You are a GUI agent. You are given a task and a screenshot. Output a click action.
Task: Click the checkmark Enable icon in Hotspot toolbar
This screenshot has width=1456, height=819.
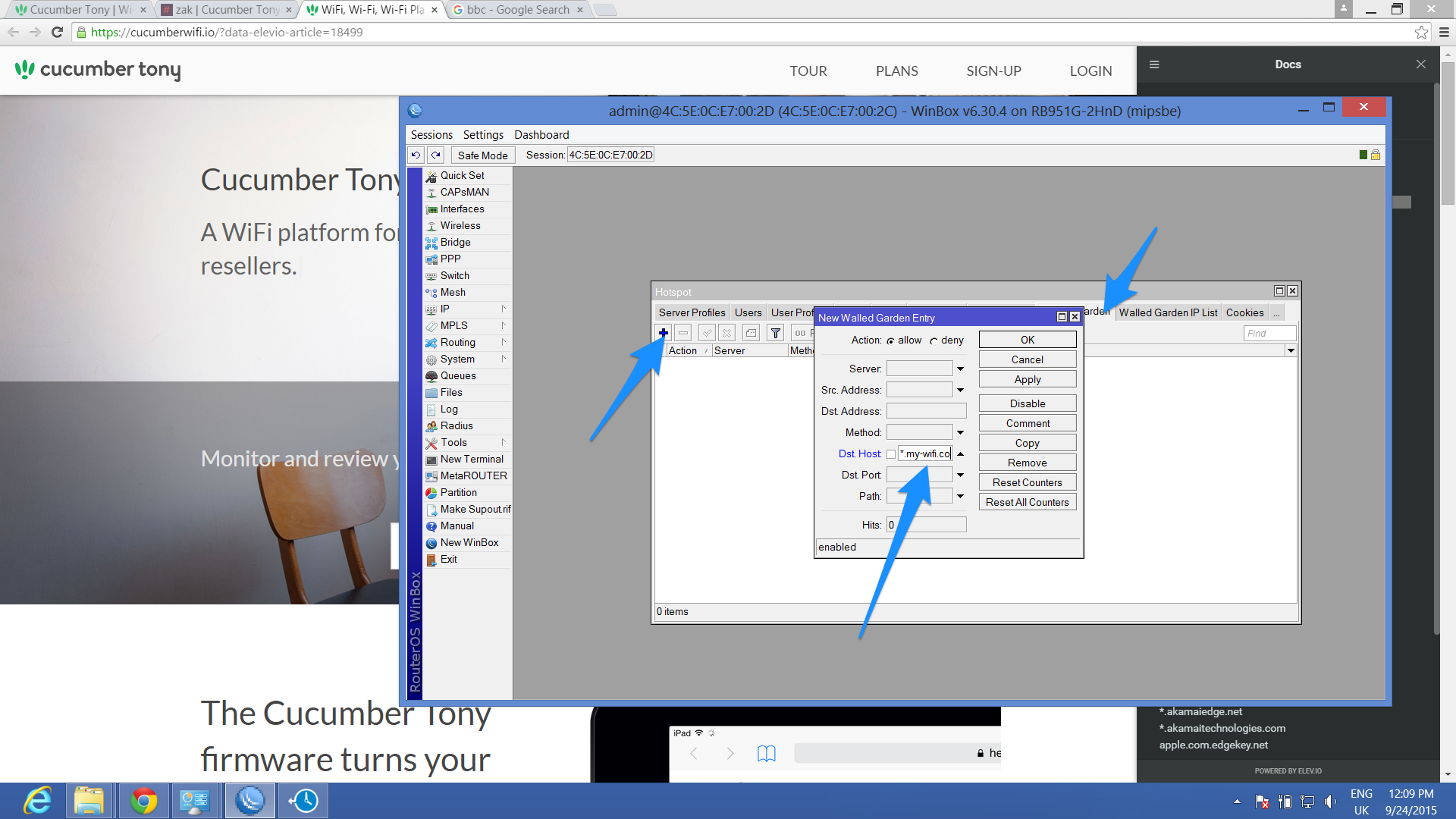(707, 333)
